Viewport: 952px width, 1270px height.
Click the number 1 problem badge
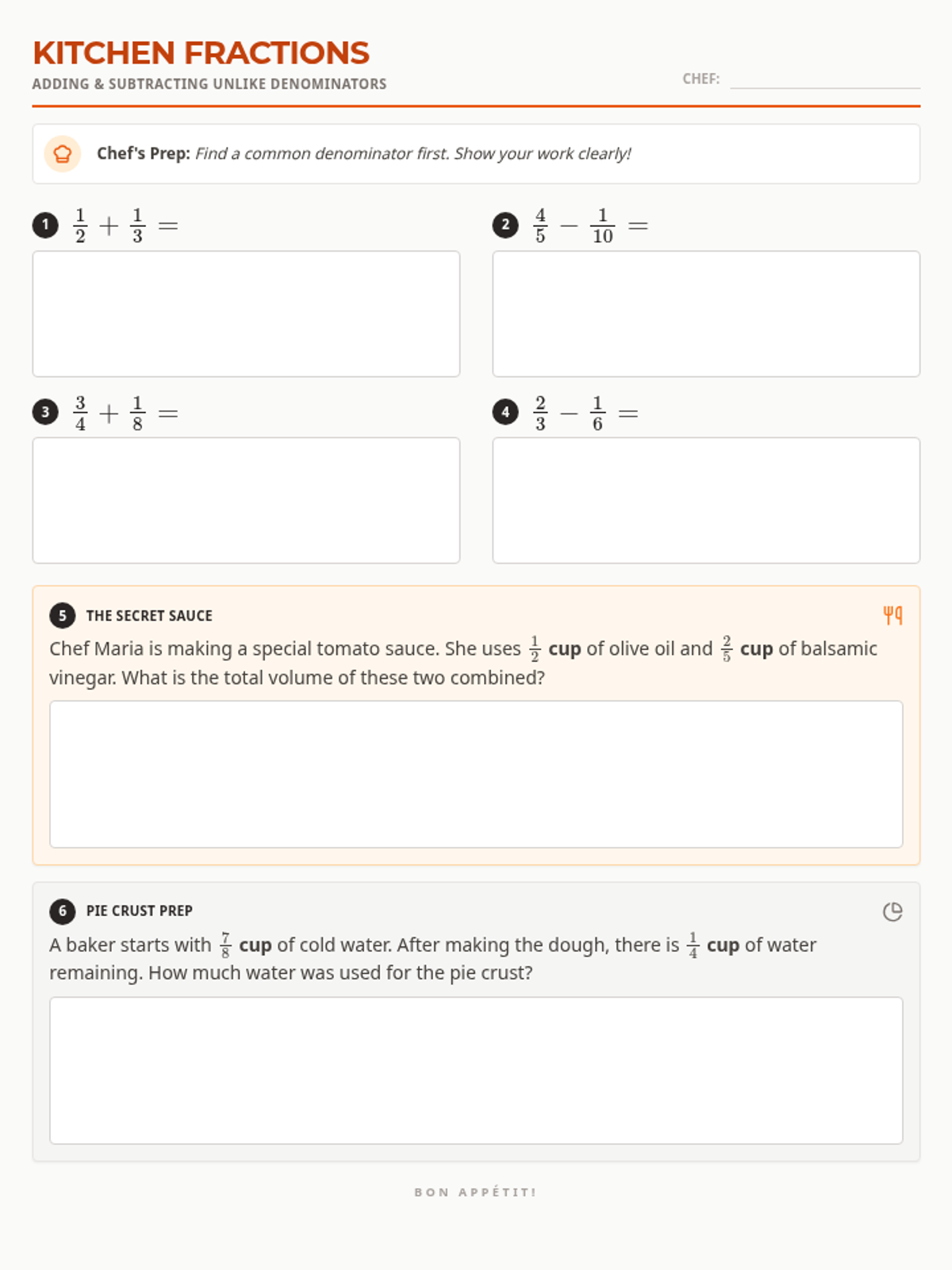45,225
